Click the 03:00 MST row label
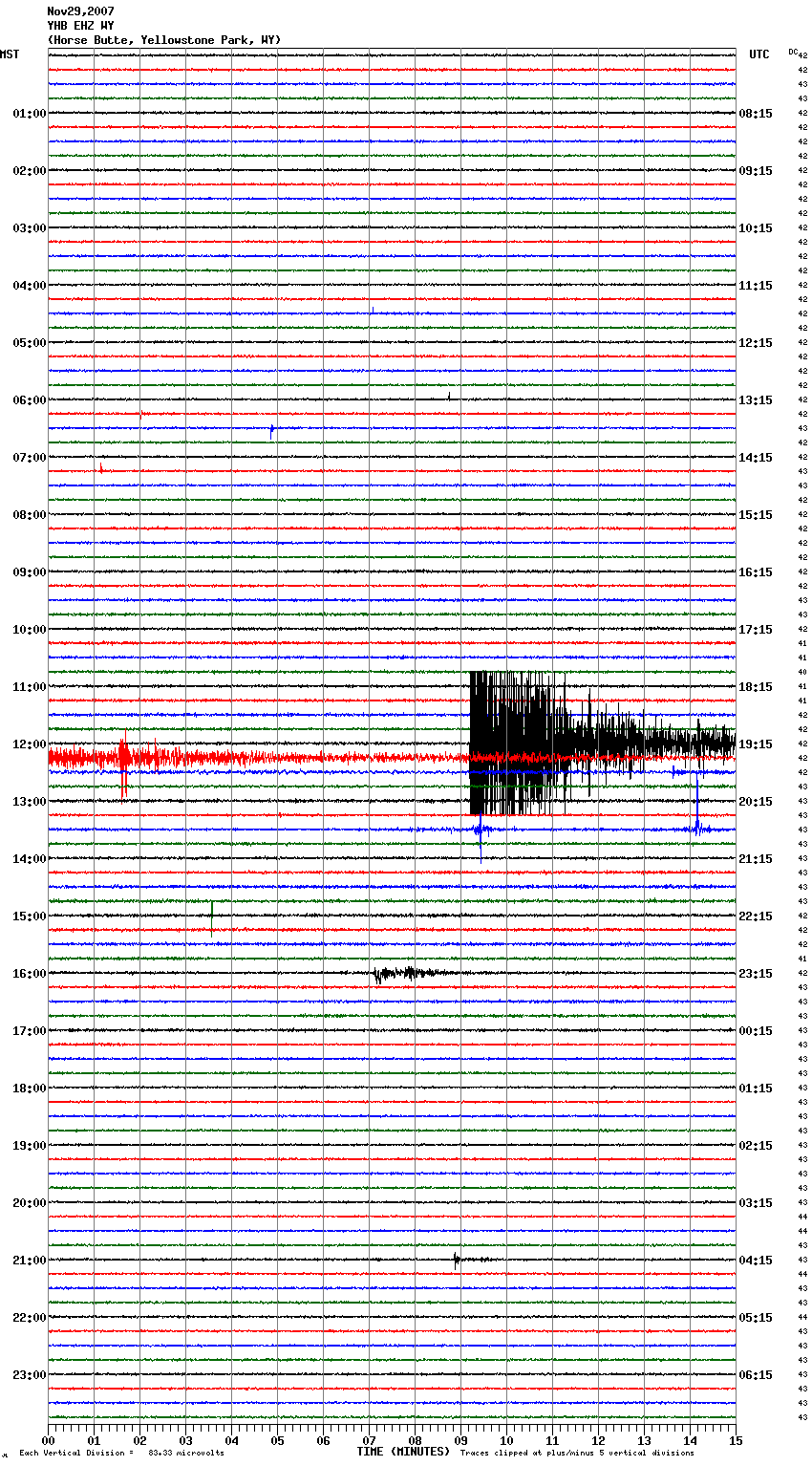 (x=30, y=228)
